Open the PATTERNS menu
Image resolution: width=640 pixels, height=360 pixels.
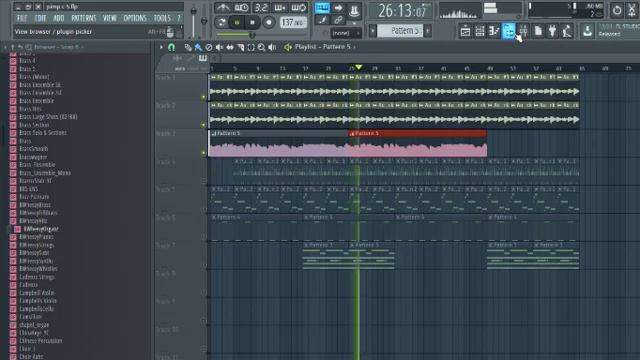[x=84, y=18]
